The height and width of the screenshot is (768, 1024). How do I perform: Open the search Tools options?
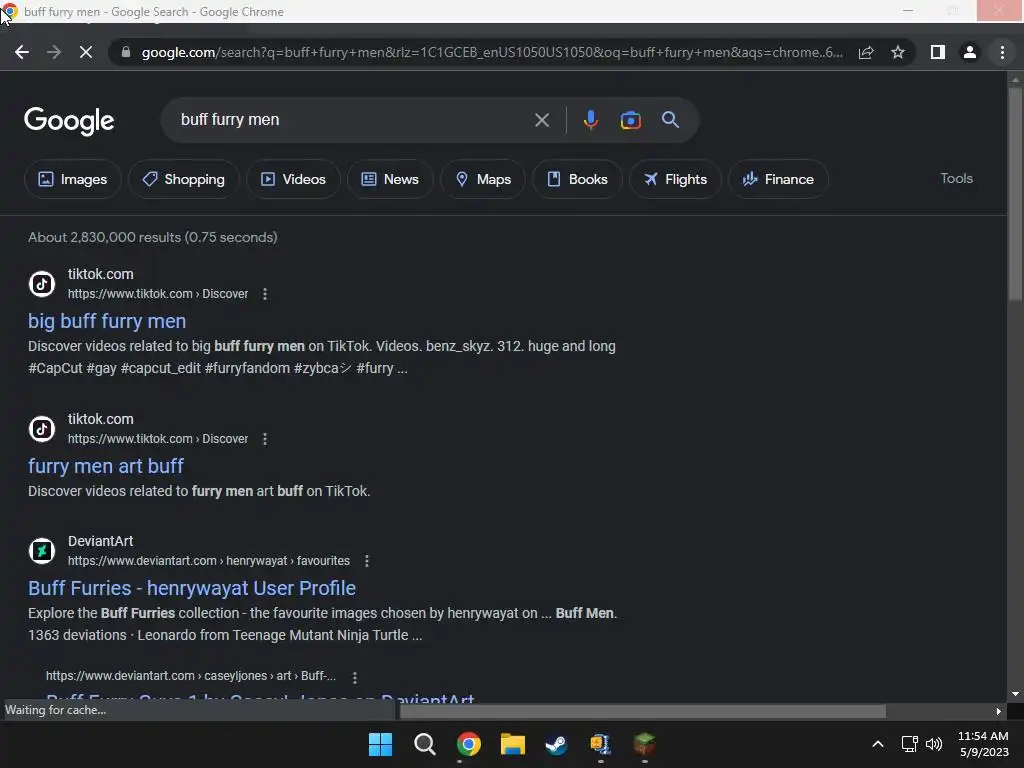[956, 178]
